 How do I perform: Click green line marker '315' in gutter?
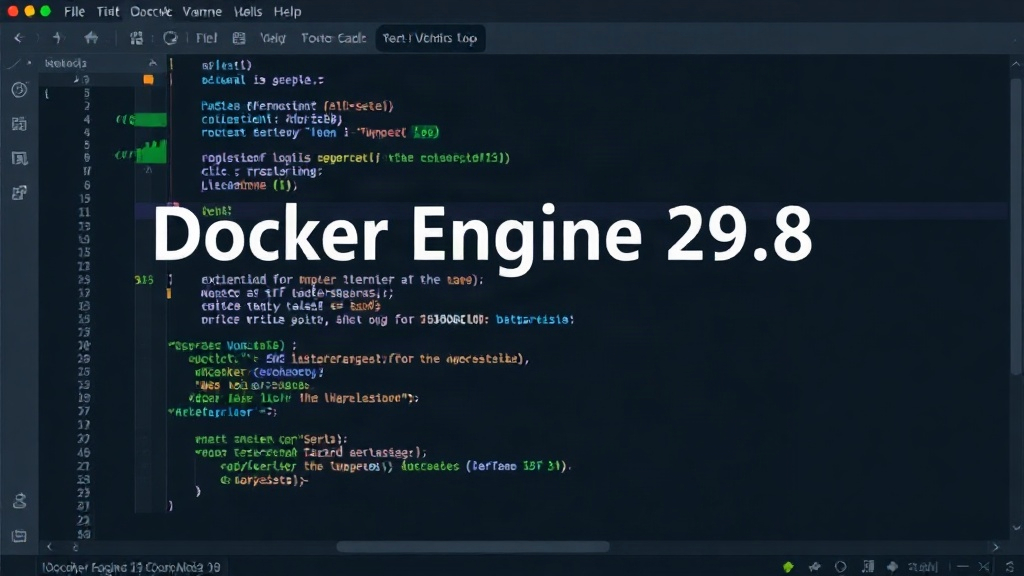[x=144, y=280]
